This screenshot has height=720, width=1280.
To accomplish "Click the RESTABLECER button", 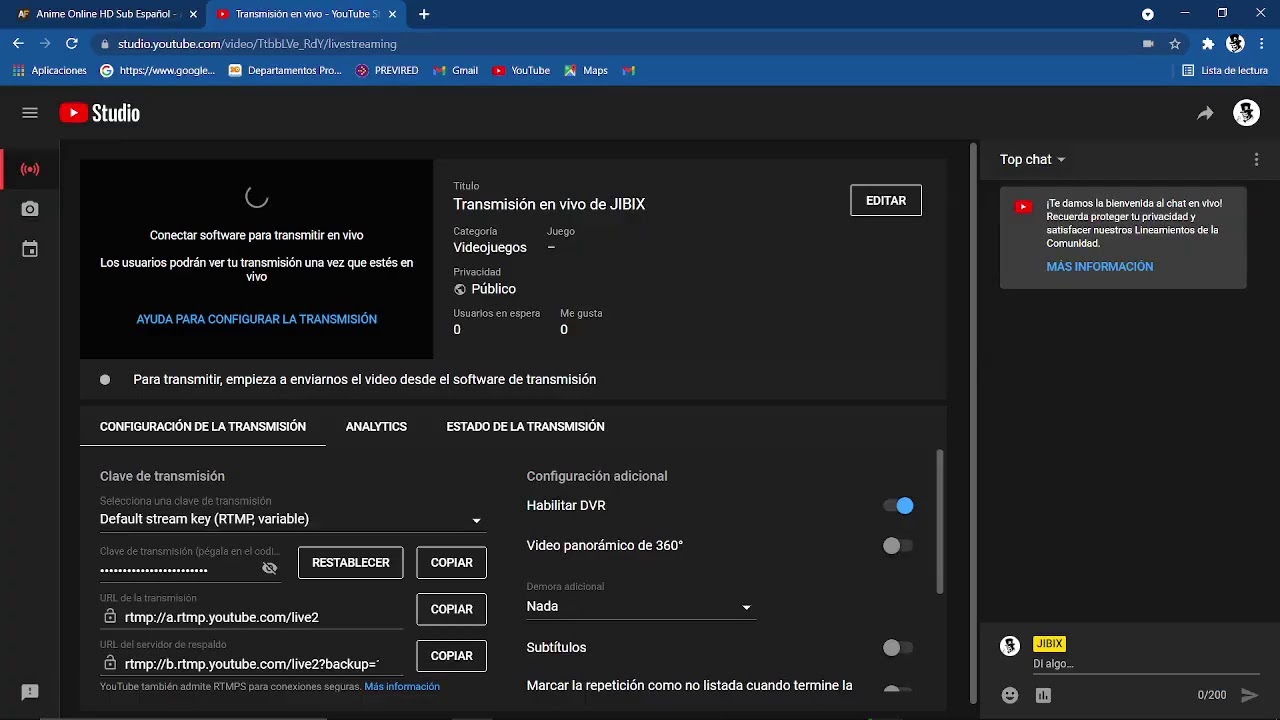I will [350, 563].
